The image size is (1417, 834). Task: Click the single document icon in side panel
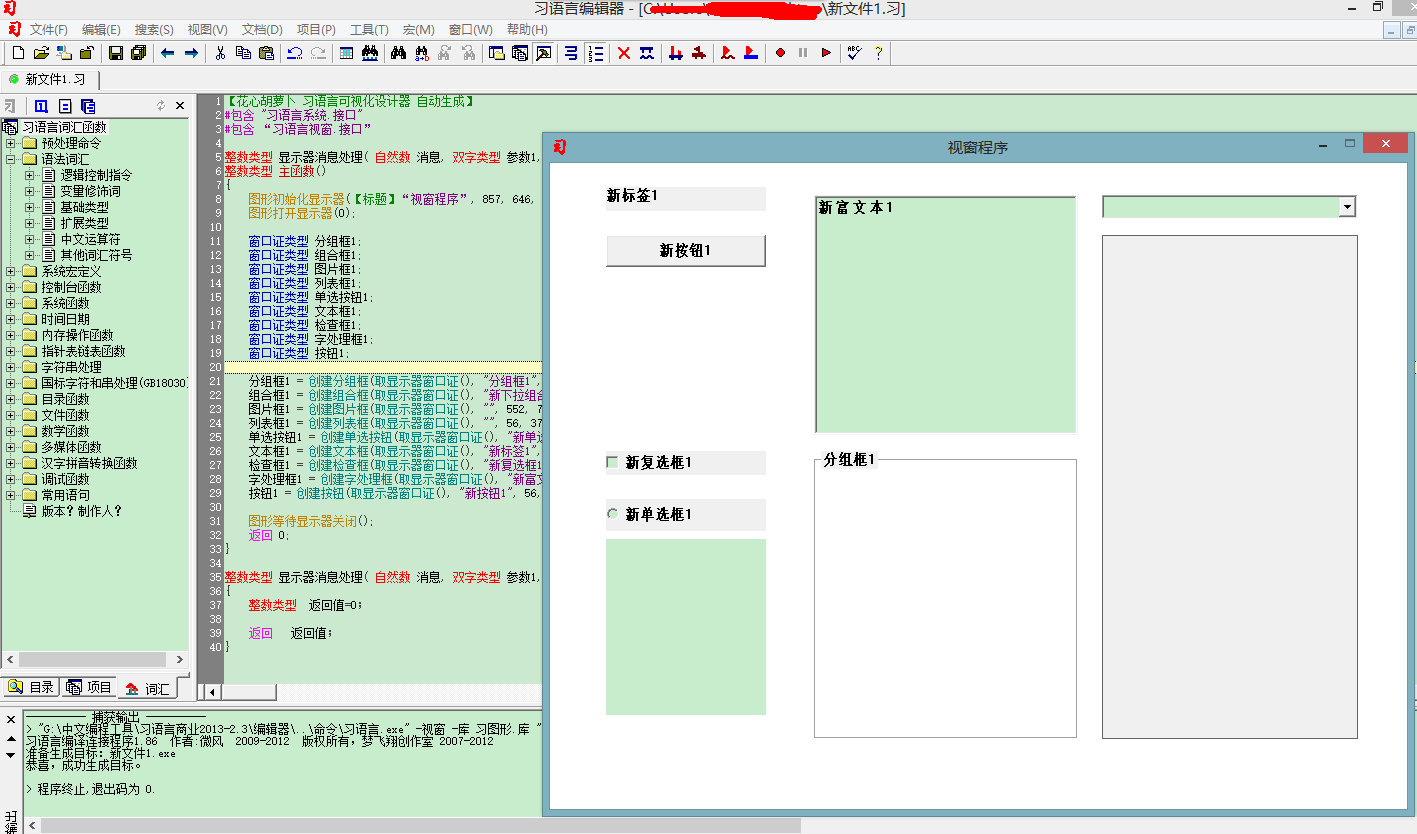pos(65,106)
